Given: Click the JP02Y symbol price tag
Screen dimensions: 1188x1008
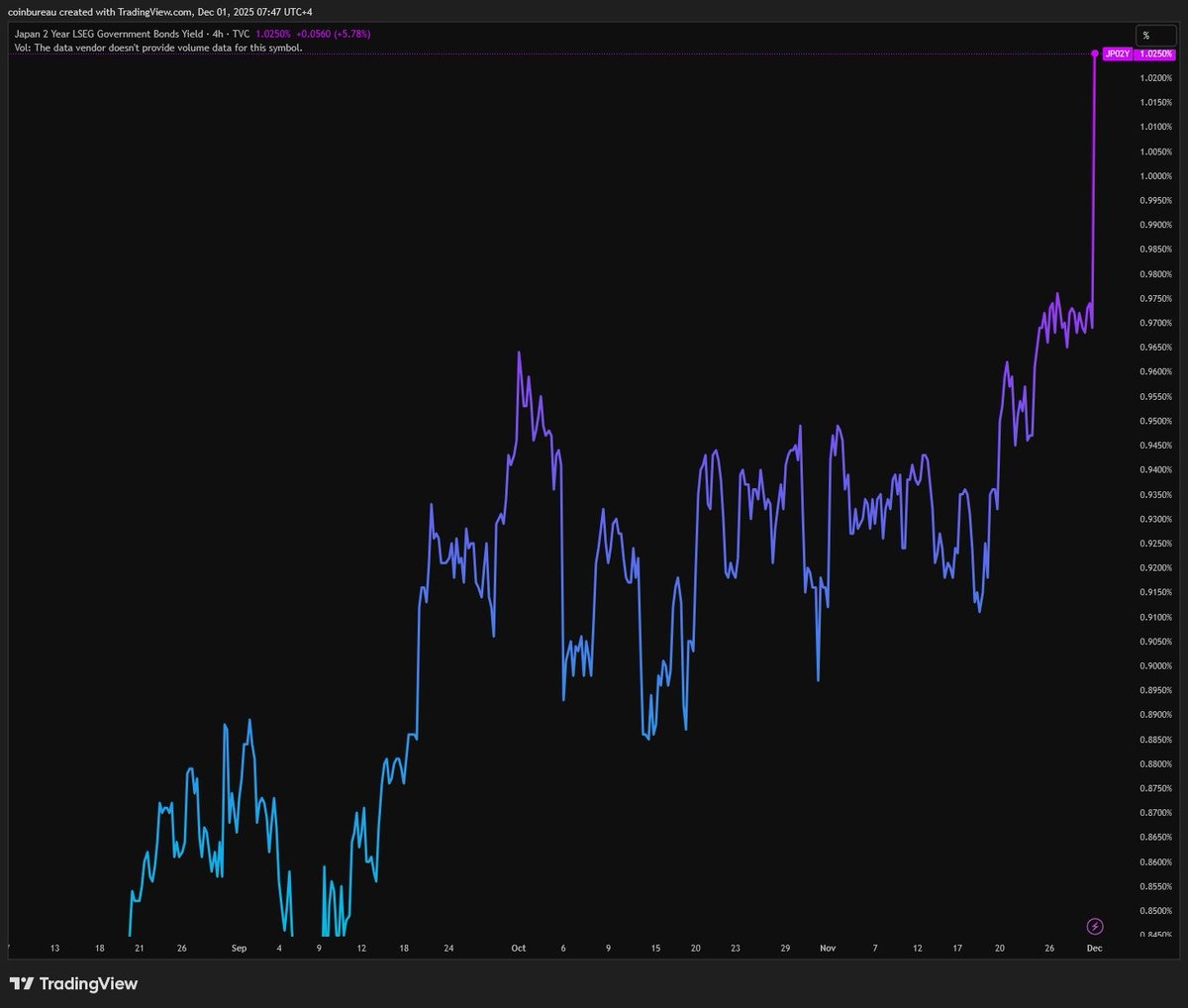Looking at the screenshot, I should pos(1117,53).
